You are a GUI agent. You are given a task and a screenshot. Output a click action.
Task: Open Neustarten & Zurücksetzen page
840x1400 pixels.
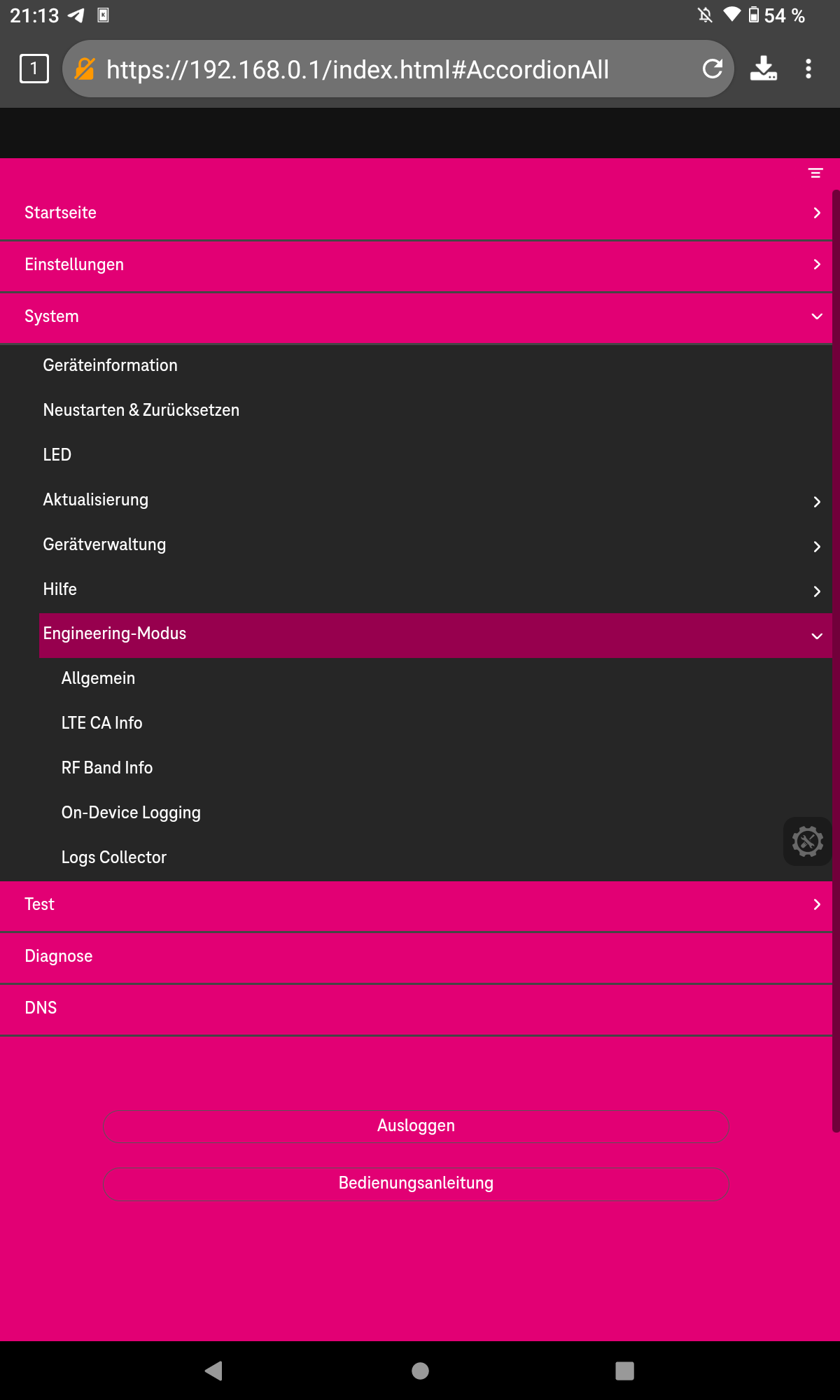point(435,410)
